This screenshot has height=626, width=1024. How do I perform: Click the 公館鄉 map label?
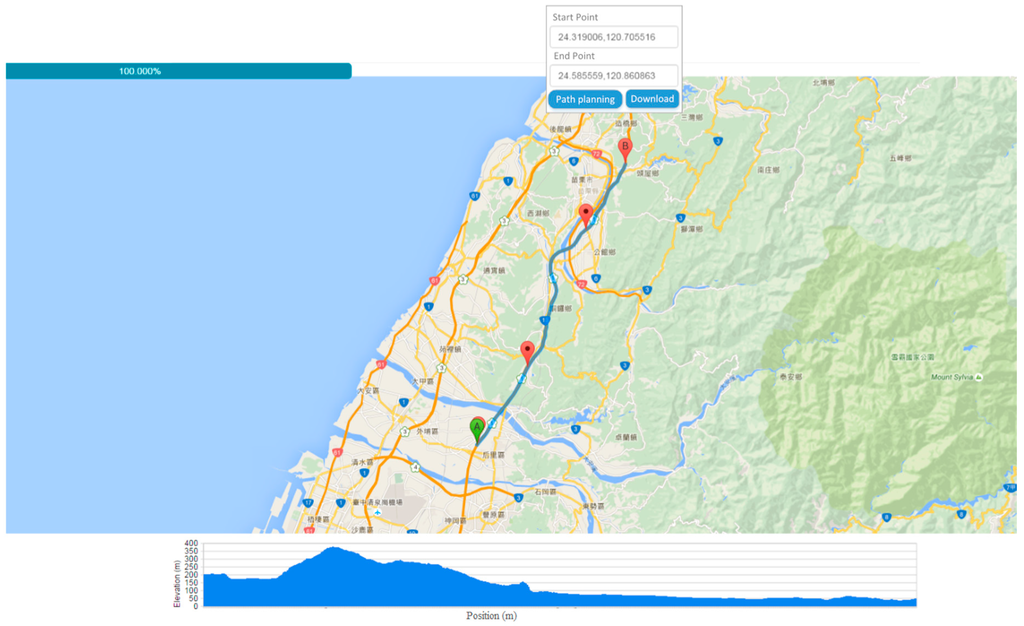pos(604,251)
